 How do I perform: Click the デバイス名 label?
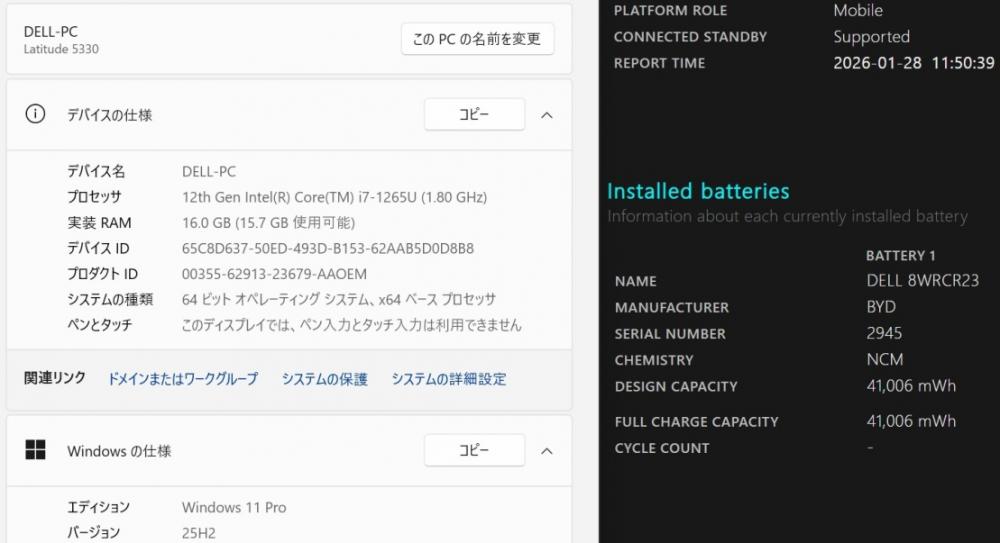tap(96, 172)
